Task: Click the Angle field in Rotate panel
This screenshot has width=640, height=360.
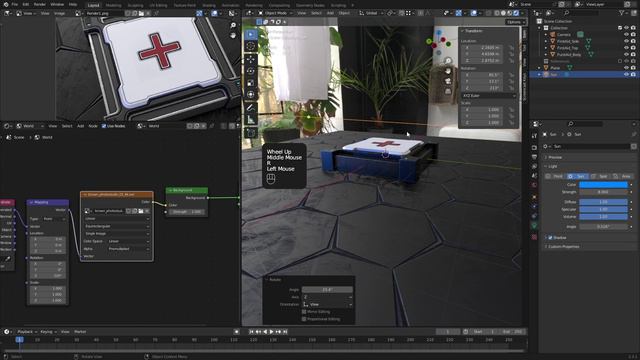Action: point(327,290)
